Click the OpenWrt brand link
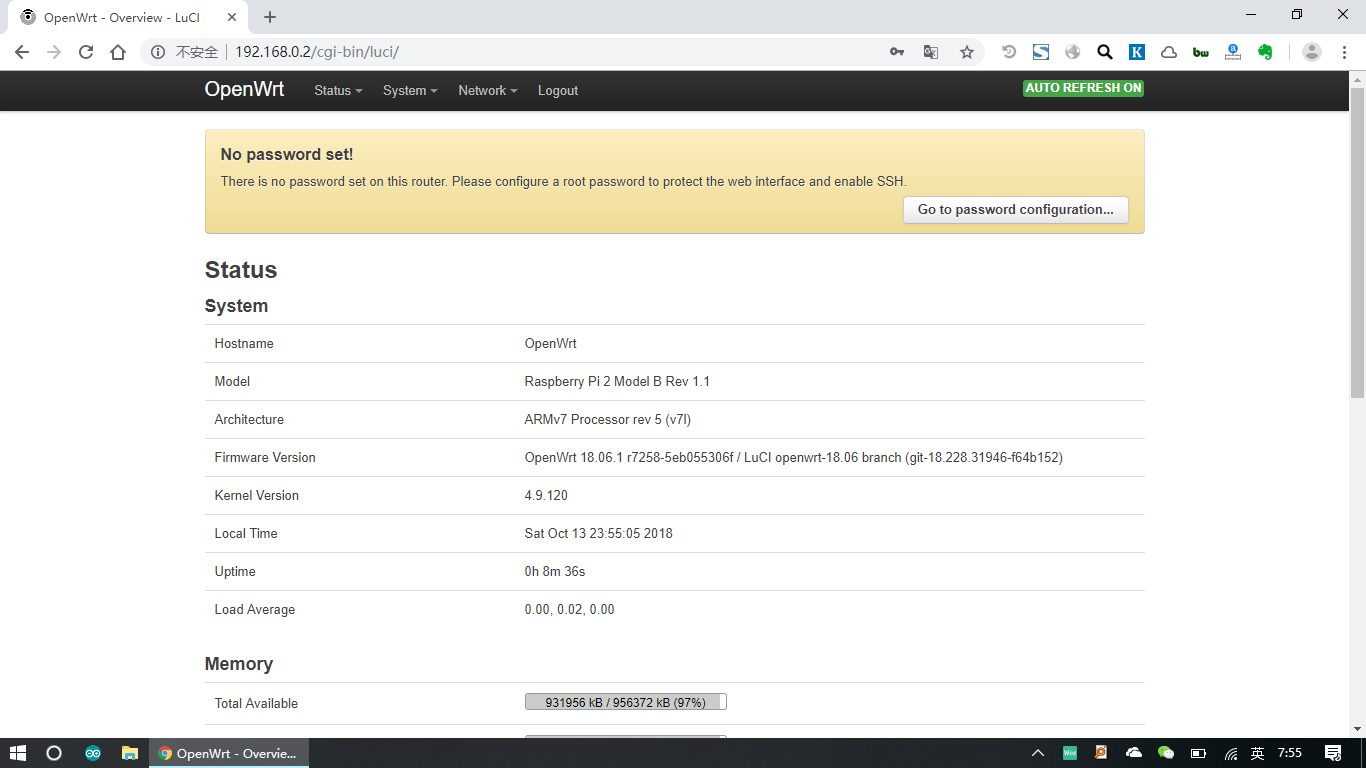Screen dimensions: 1366x768 (244, 89)
